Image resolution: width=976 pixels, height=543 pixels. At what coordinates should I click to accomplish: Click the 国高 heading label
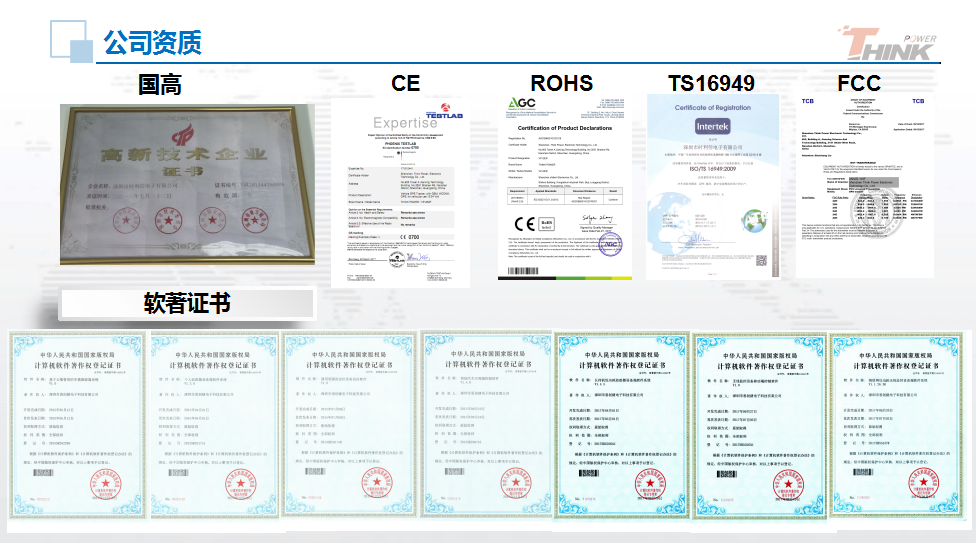pyautogui.click(x=160, y=84)
